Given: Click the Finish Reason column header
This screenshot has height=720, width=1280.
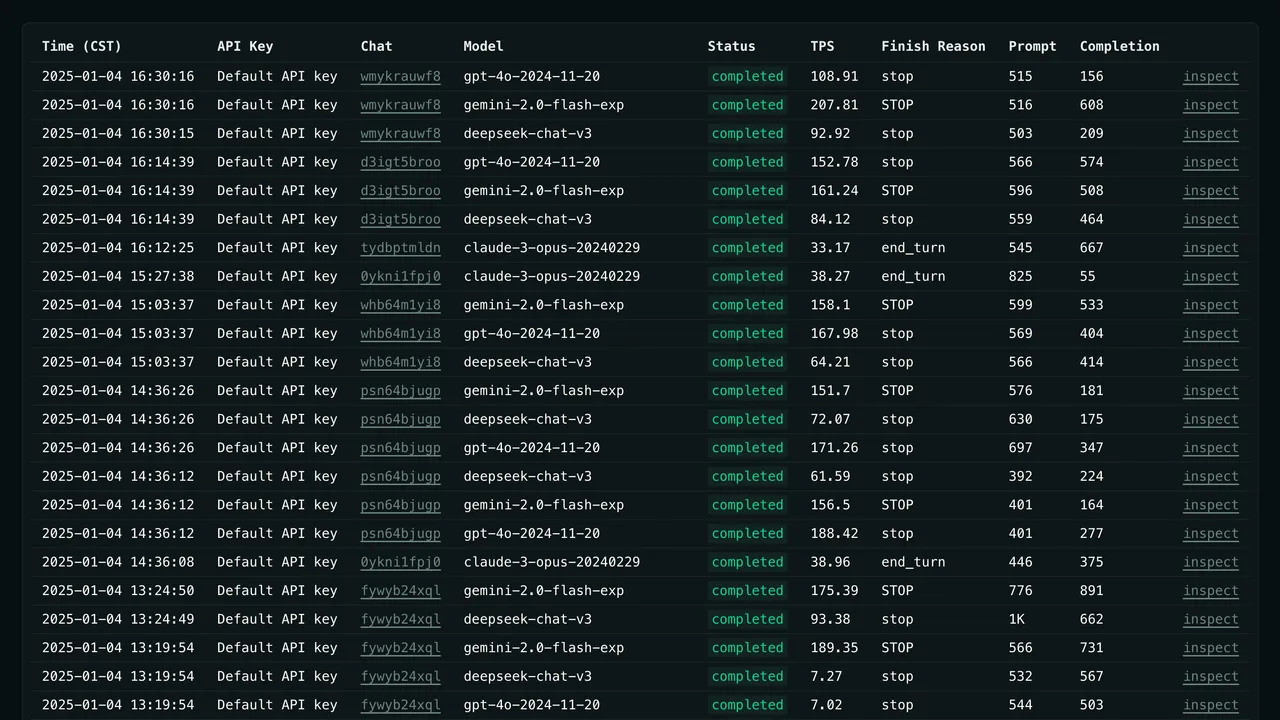Looking at the screenshot, I should pyautogui.click(x=933, y=46).
